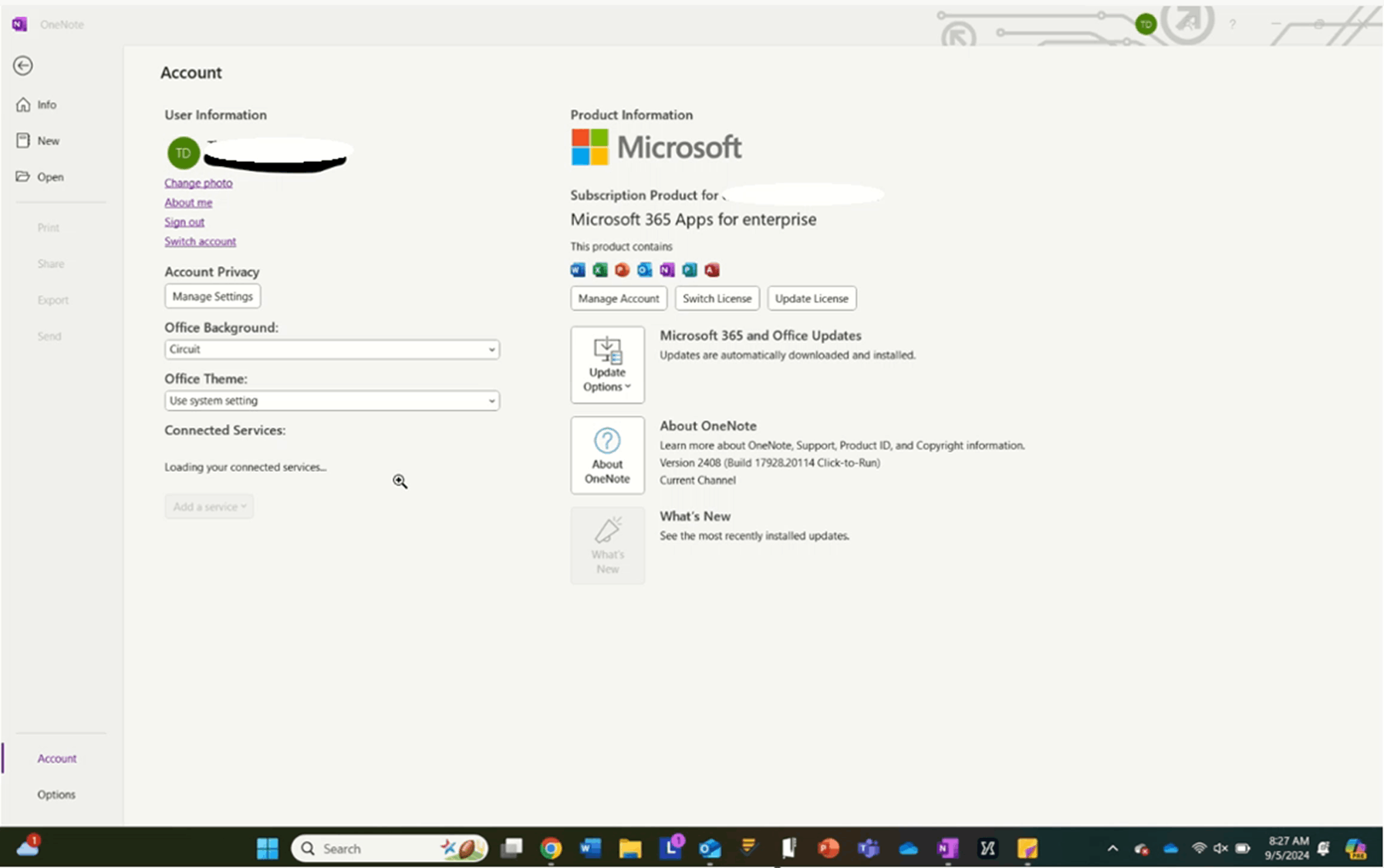Open the Info page
The width and height of the screenshot is (1384, 868).
point(37,104)
